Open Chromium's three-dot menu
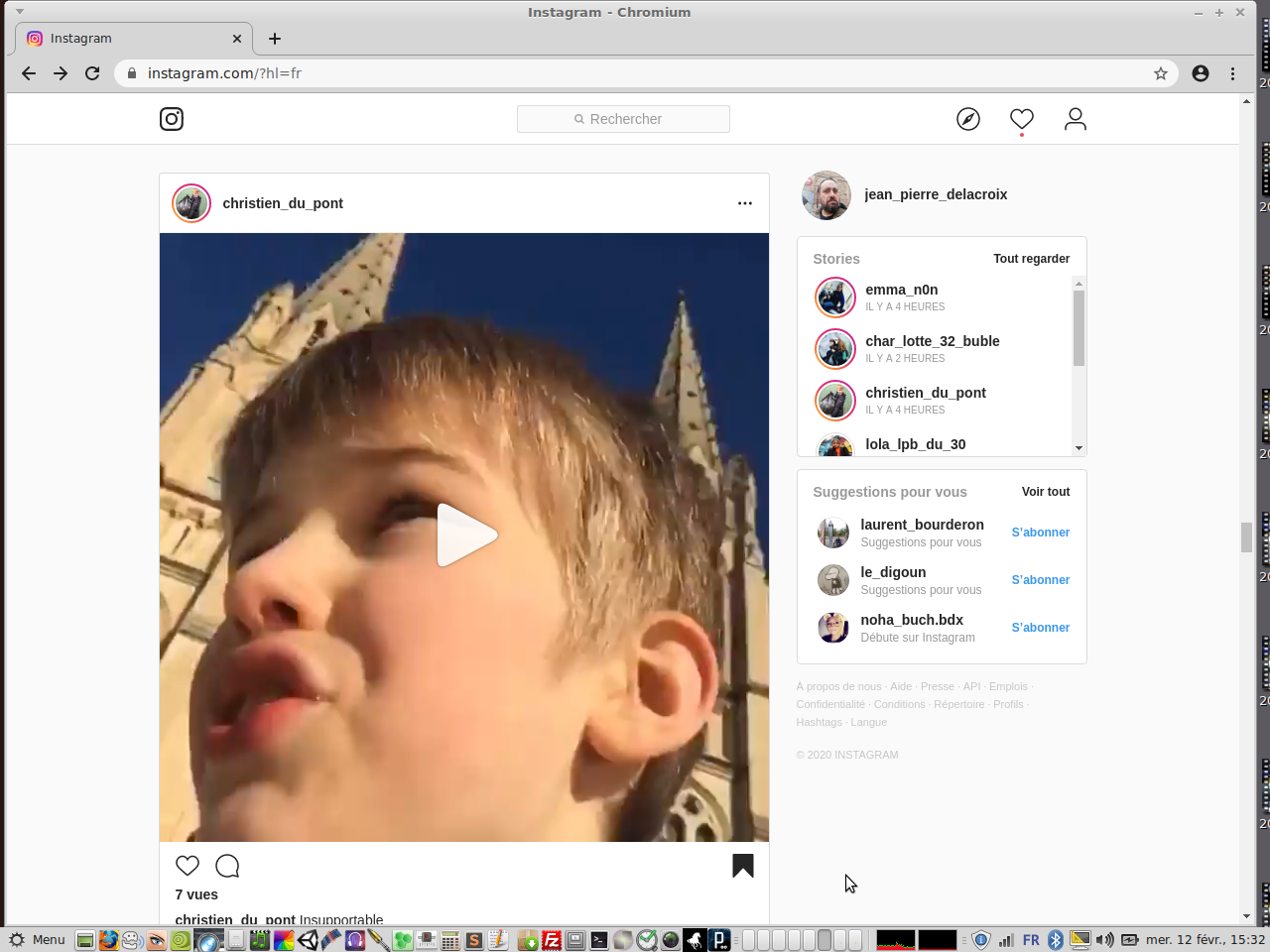 click(x=1232, y=73)
